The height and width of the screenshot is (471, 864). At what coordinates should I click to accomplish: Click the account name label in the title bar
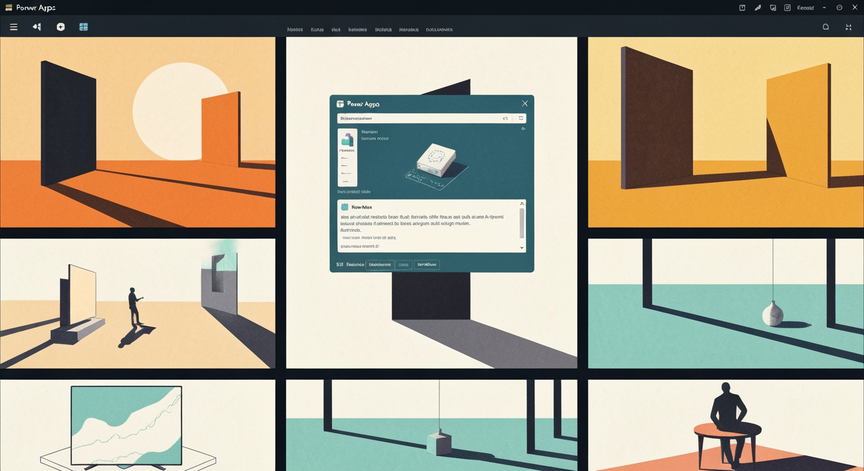coord(806,8)
